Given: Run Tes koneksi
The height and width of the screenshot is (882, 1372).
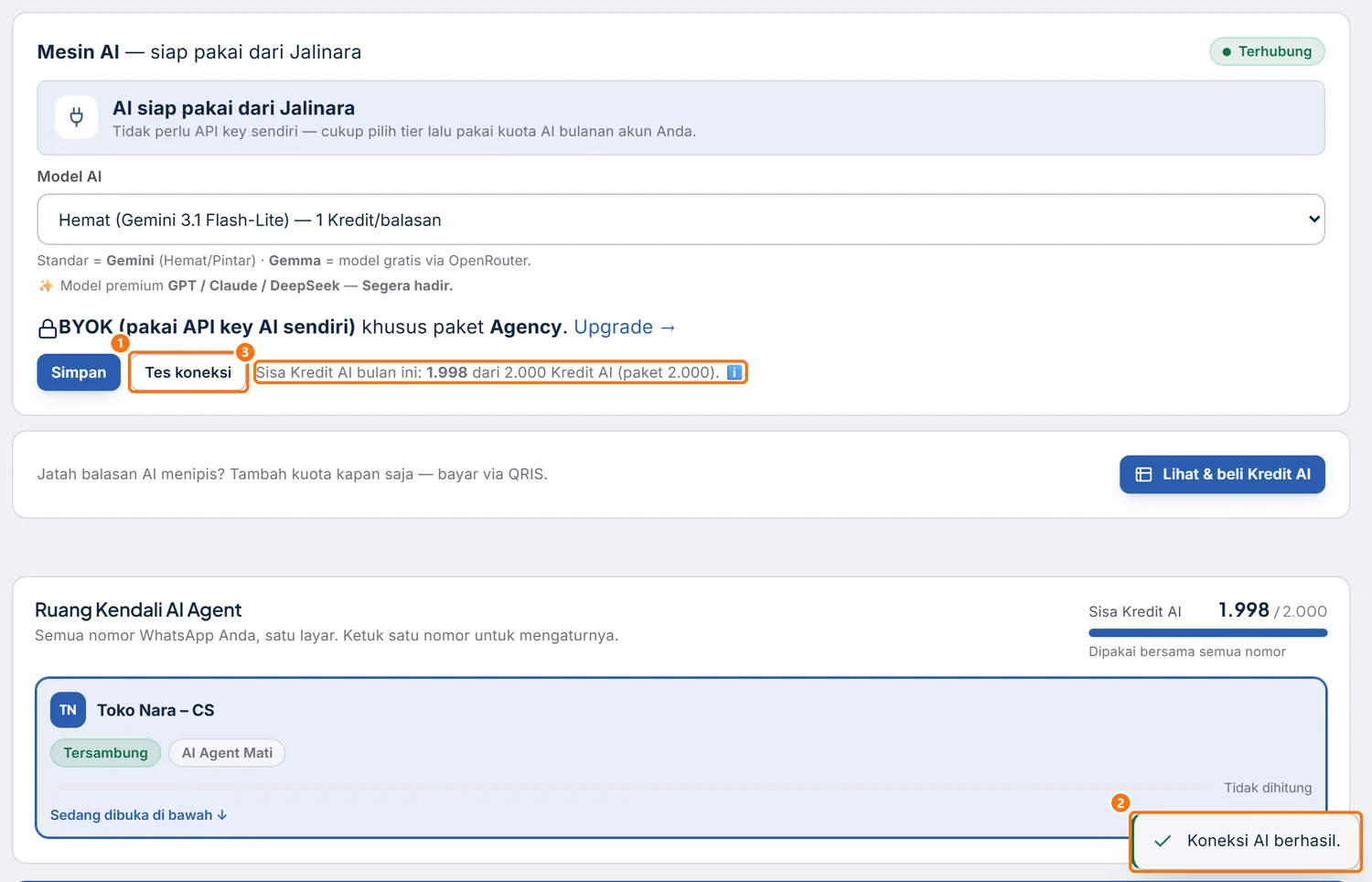Looking at the screenshot, I should tap(188, 372).
